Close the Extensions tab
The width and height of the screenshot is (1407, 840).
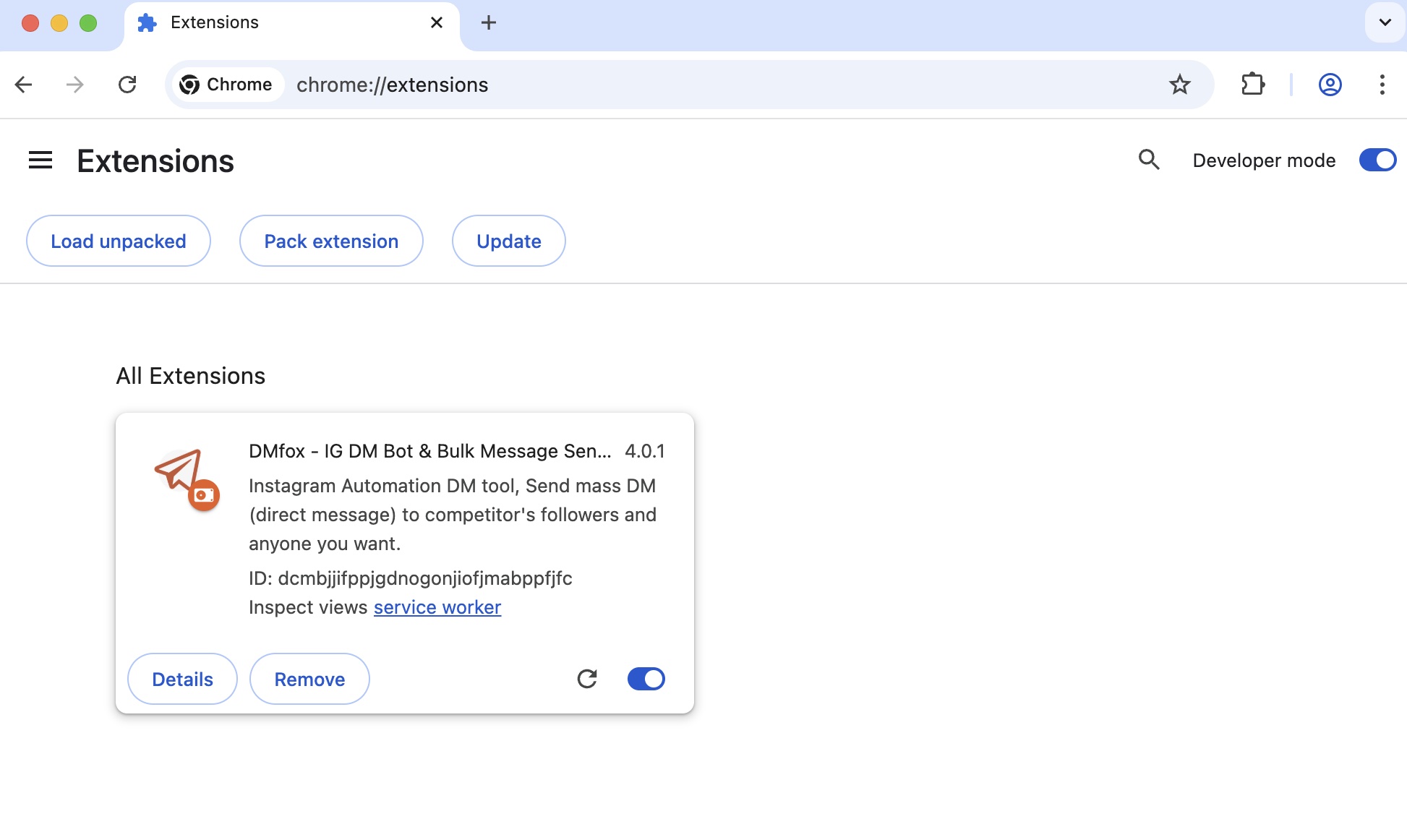pos(437,22)
